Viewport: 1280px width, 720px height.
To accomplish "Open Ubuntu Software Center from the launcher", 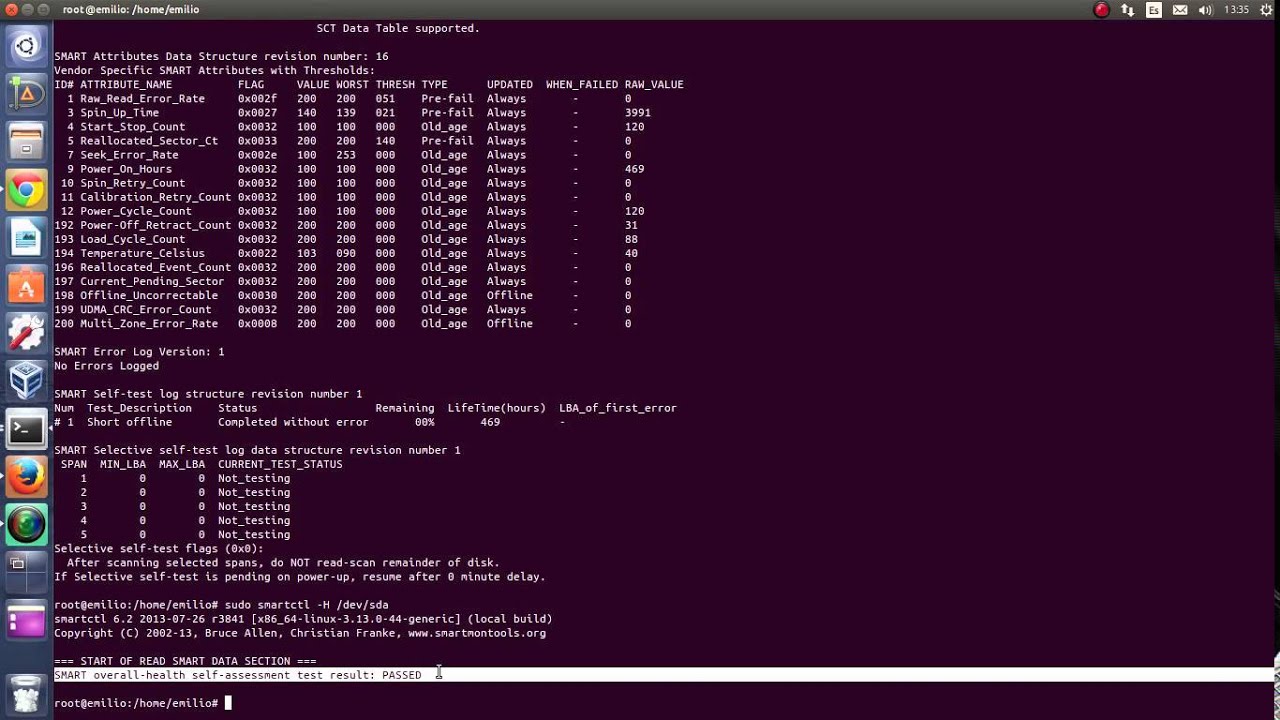I will click(x=27, y=286).
